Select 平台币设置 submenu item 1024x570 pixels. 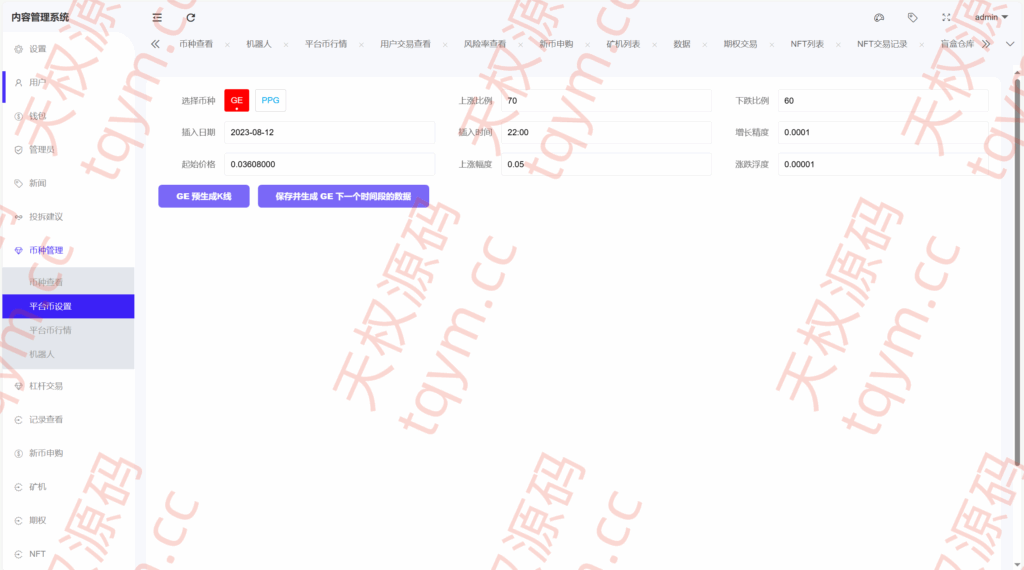click(68, 306)
